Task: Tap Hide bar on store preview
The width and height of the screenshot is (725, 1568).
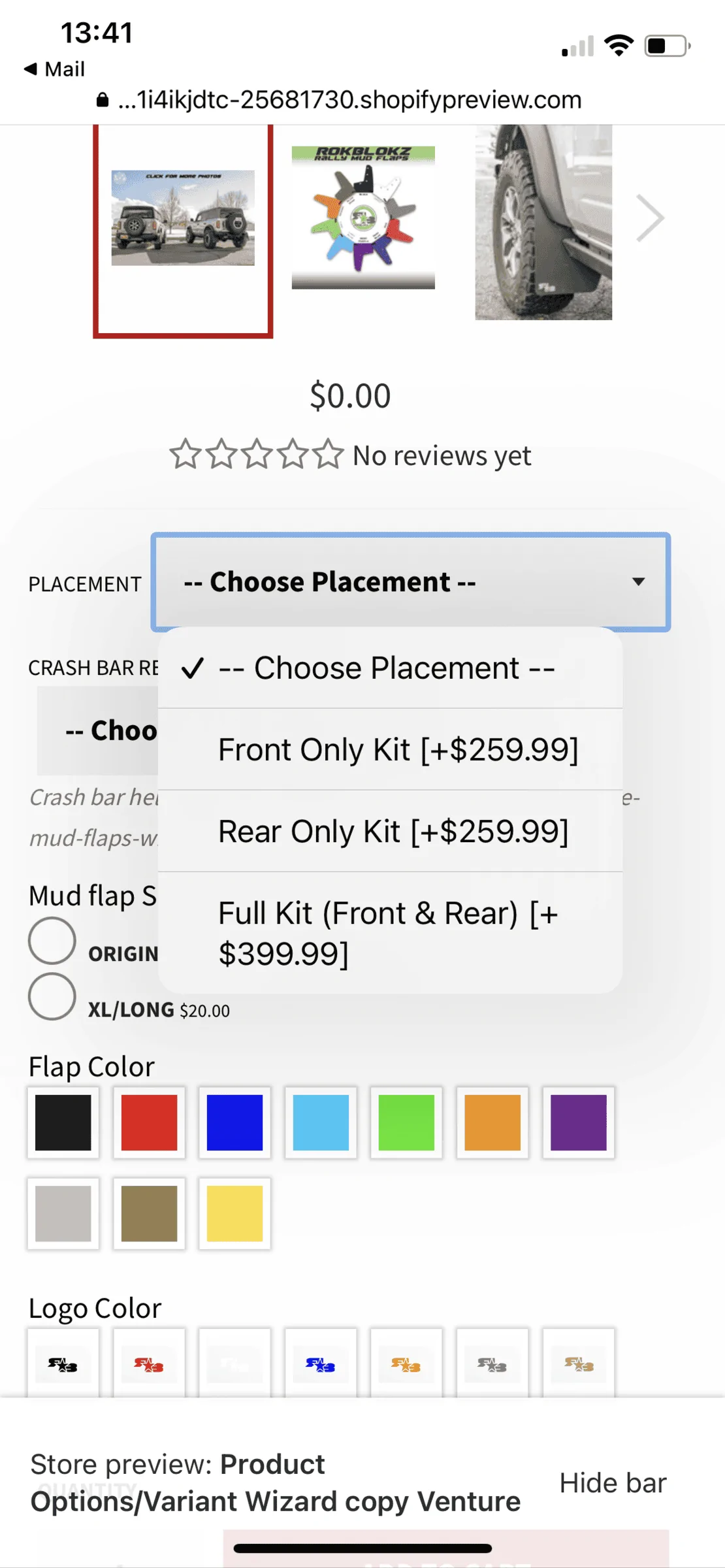Action: pyautogui.click(x=613, y=1483)
